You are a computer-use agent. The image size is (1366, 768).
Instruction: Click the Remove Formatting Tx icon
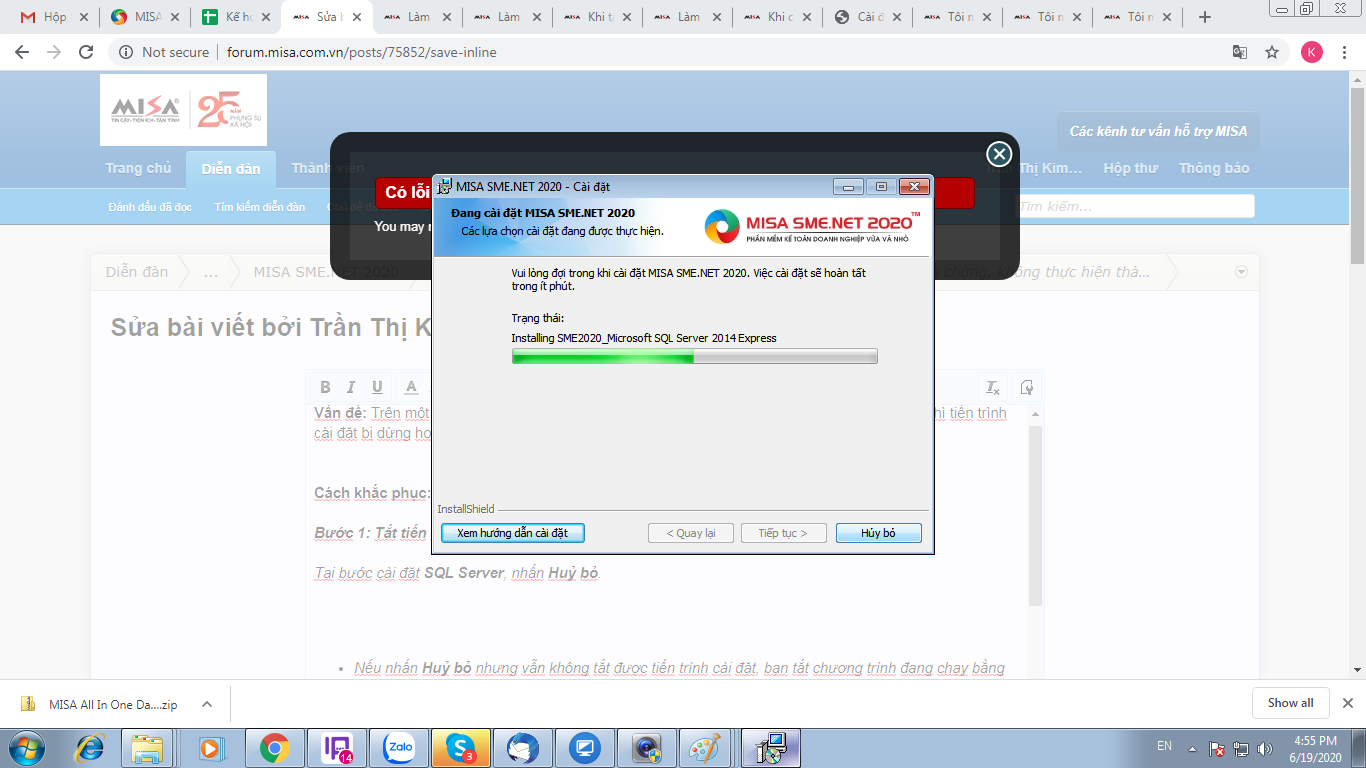992,387
